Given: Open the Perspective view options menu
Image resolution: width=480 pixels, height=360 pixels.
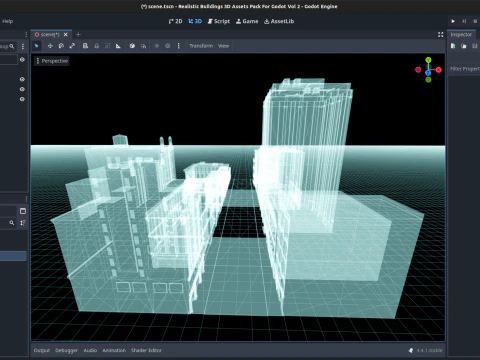Looking at the screenshot, I should [x=52, y=61].
